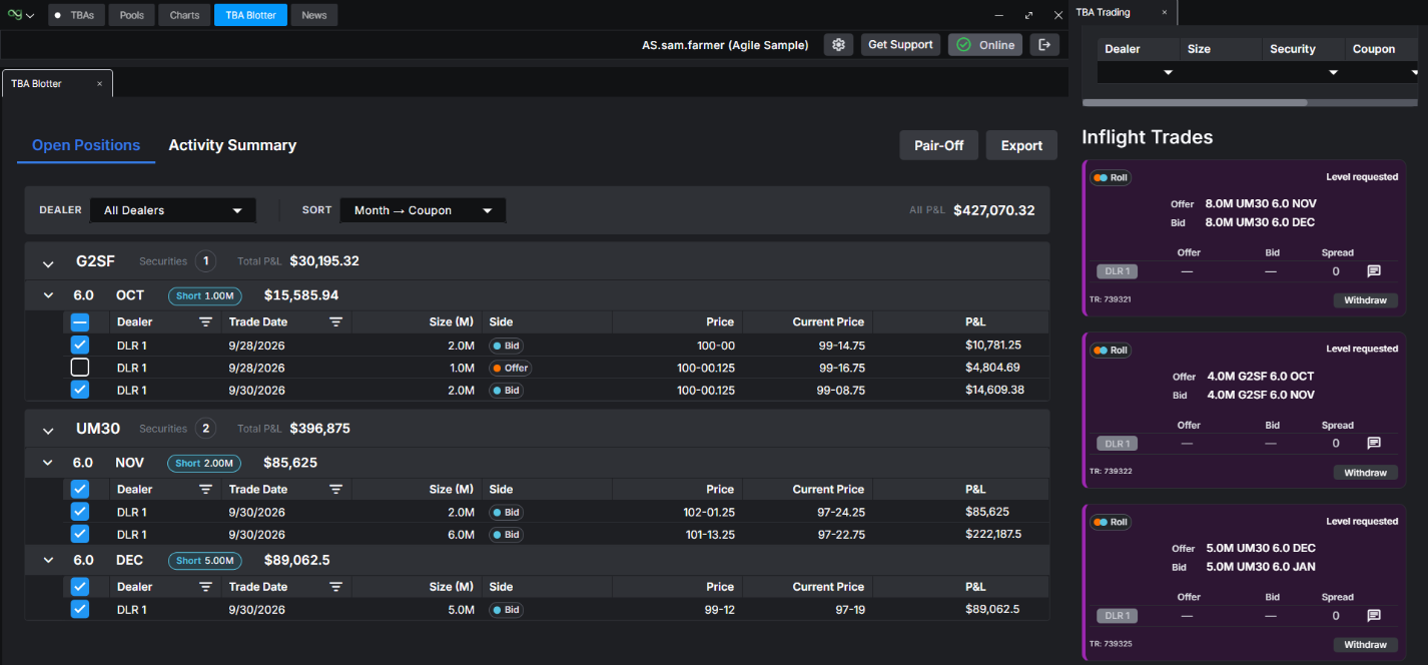Open the Month → Coupon sort dropdown
This screenshot has height=665, width=1428.
[423, 210]
